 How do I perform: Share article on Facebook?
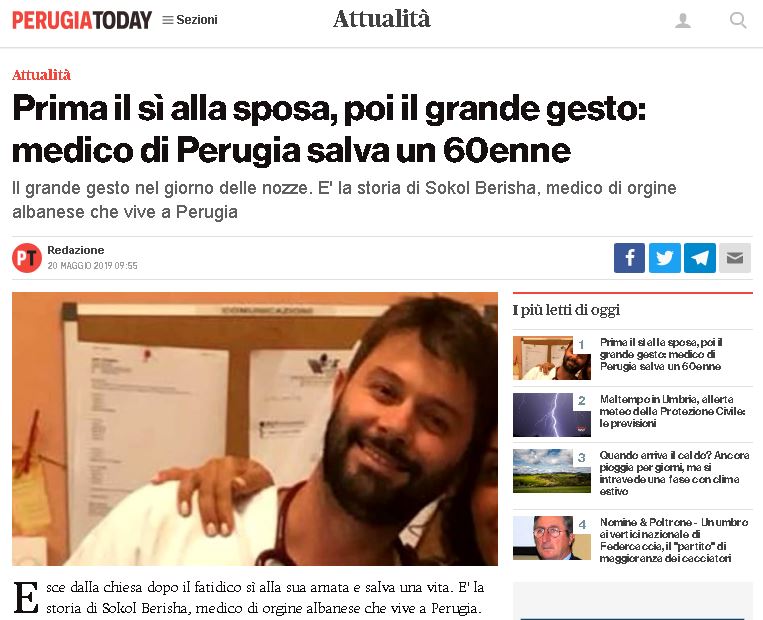pos(629,258)
